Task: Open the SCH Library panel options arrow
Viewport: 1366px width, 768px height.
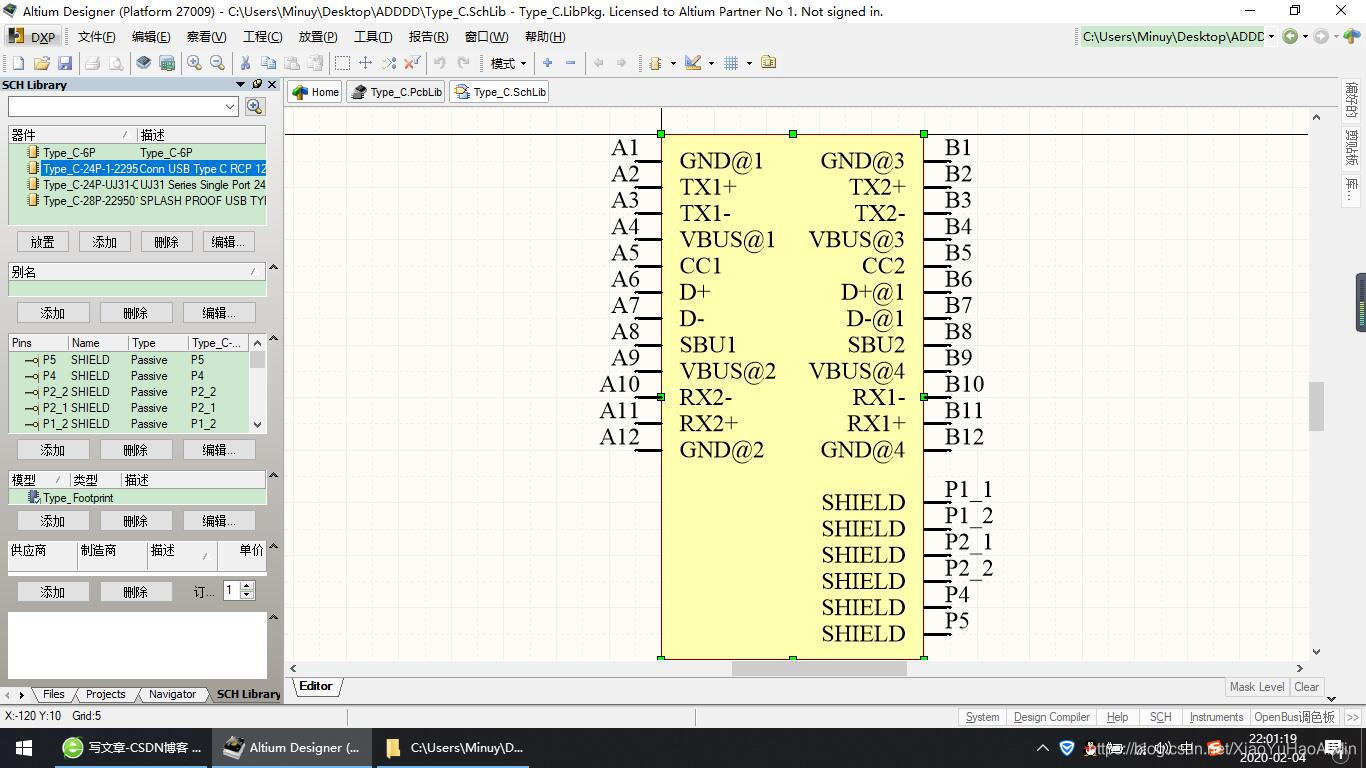Action: click(240, 85)
